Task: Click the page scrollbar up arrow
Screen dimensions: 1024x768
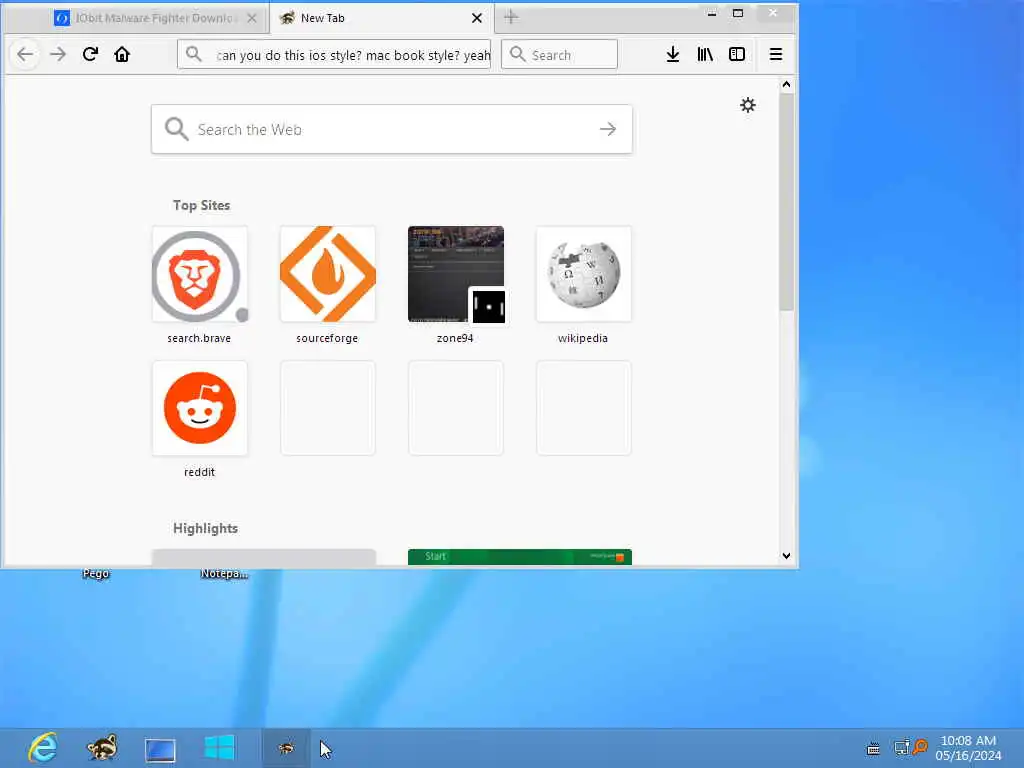Action: [786, 84]
